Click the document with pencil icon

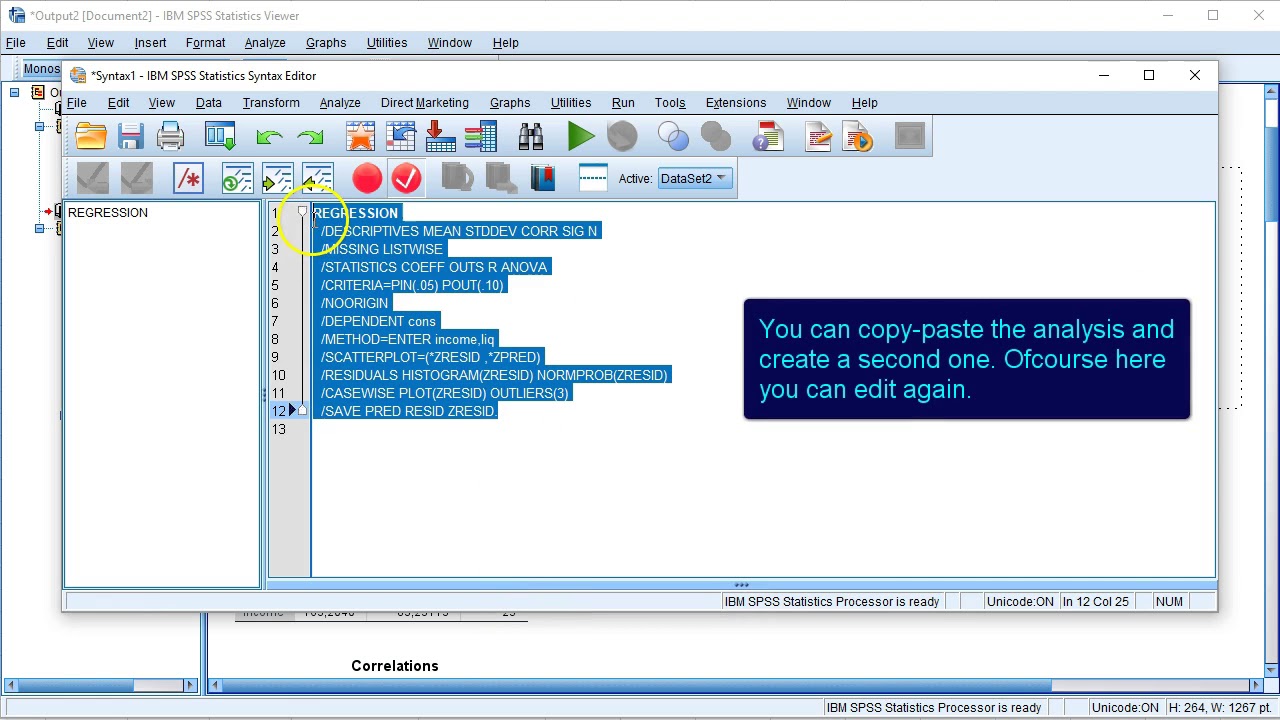tap(818, 136)
